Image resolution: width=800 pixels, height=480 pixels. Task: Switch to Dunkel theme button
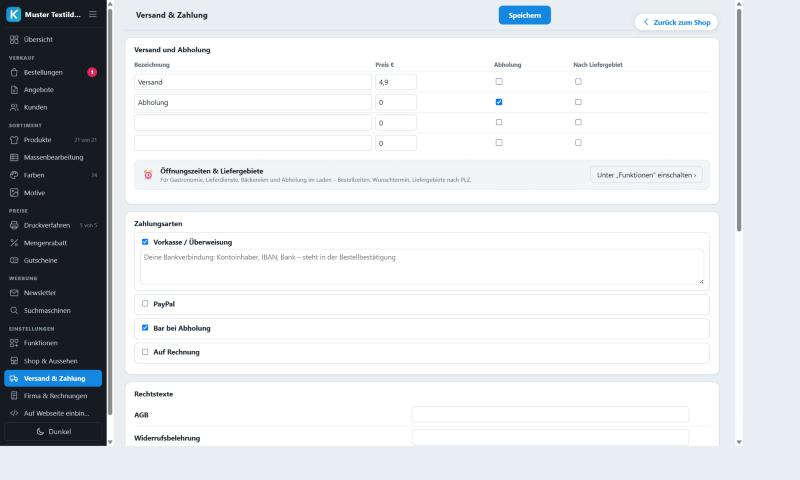[54, 432]
